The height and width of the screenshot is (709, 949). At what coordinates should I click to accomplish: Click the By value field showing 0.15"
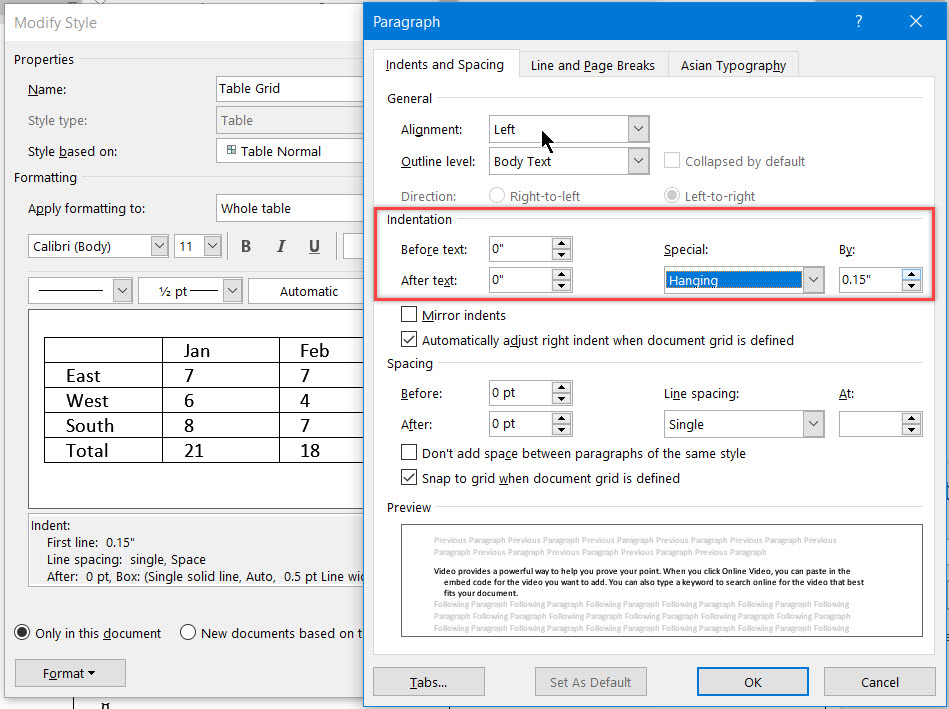point(870,280)
